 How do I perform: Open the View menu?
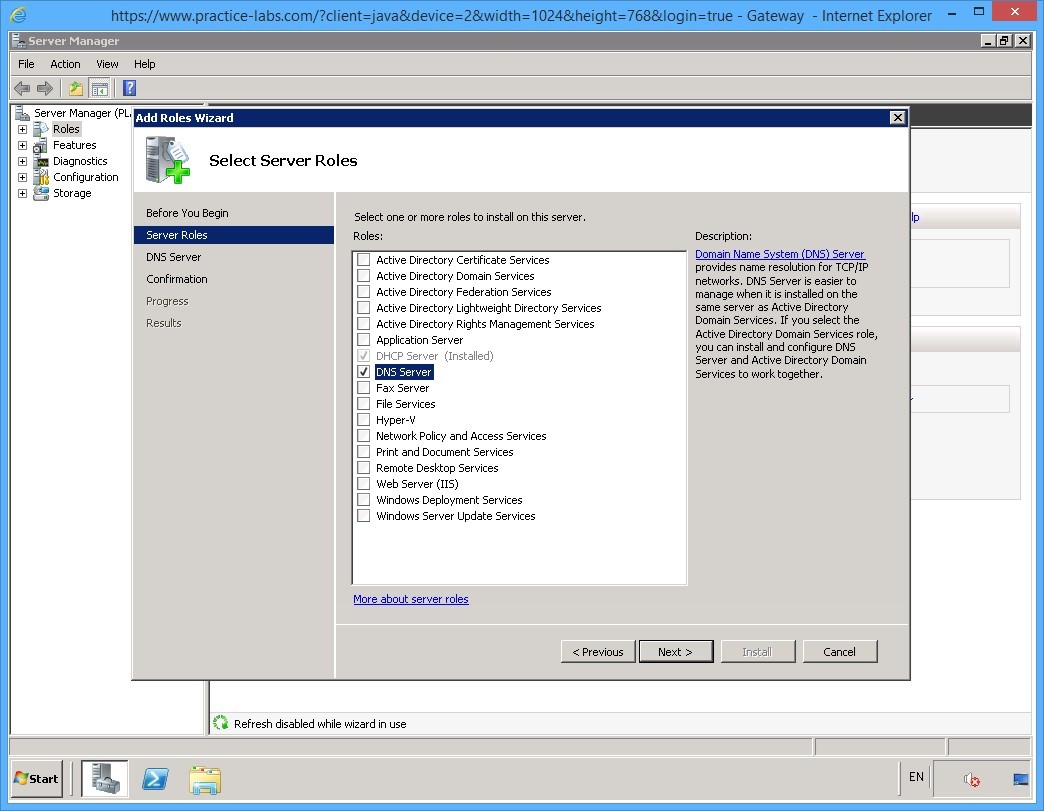[107, 63]
